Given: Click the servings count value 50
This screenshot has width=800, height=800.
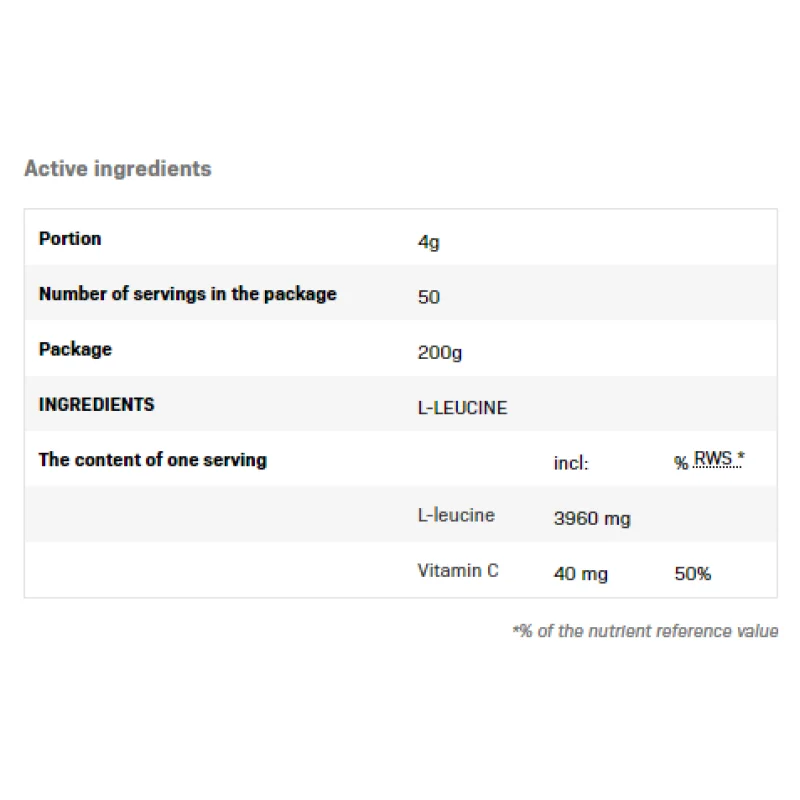Looking at the screenshot, I should click(428, 297).
